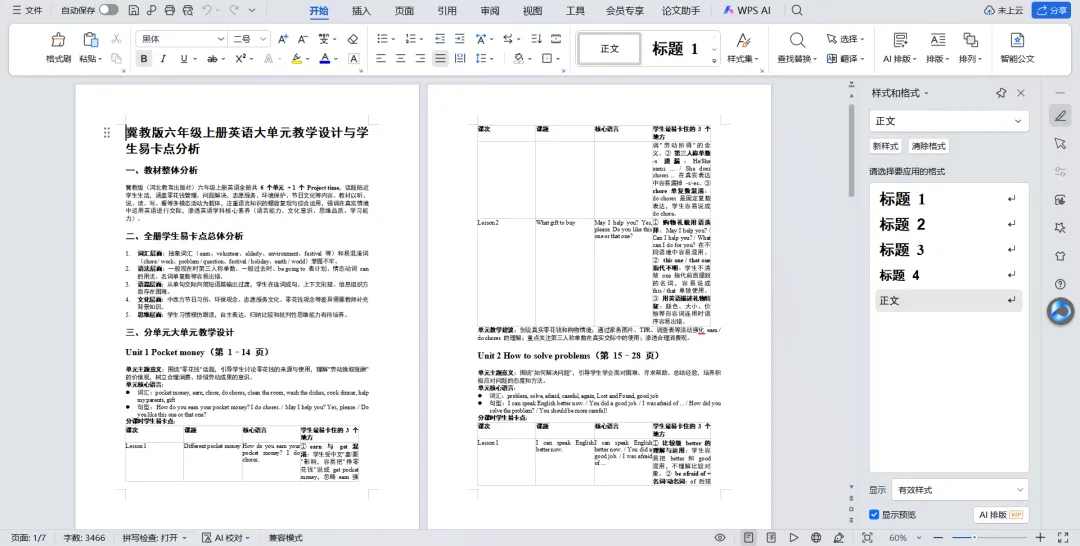This screenshot has height=546, width=1080.
Task: Open the 审阅 ribbon tab
Action: [x=490, y=10]
